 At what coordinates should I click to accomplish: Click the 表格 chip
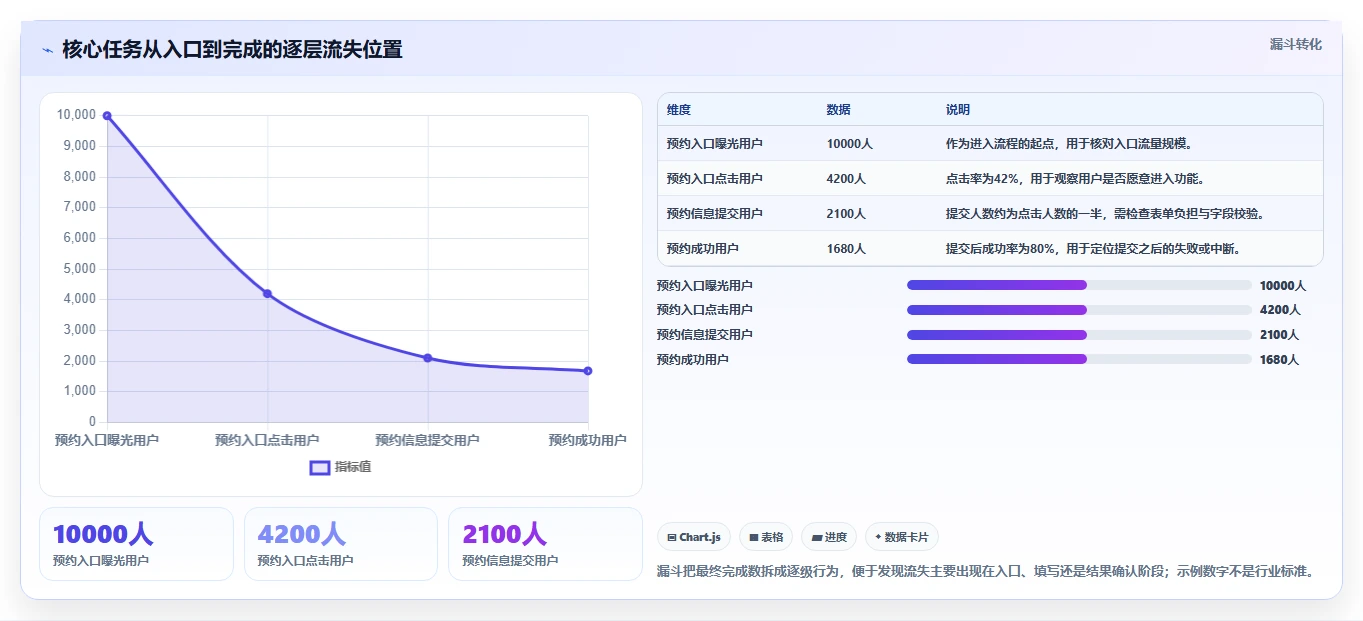(x=766, y=537)
